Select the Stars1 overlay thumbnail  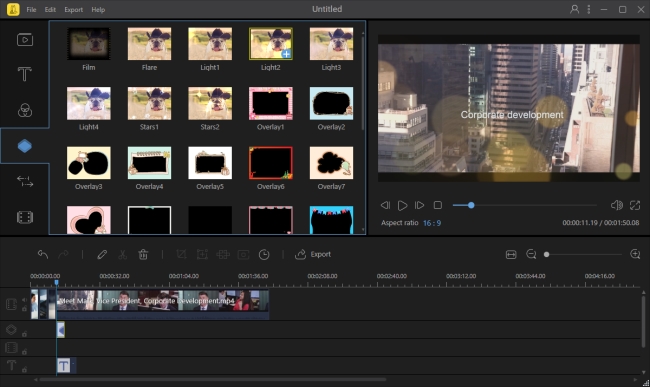[149, 104]
